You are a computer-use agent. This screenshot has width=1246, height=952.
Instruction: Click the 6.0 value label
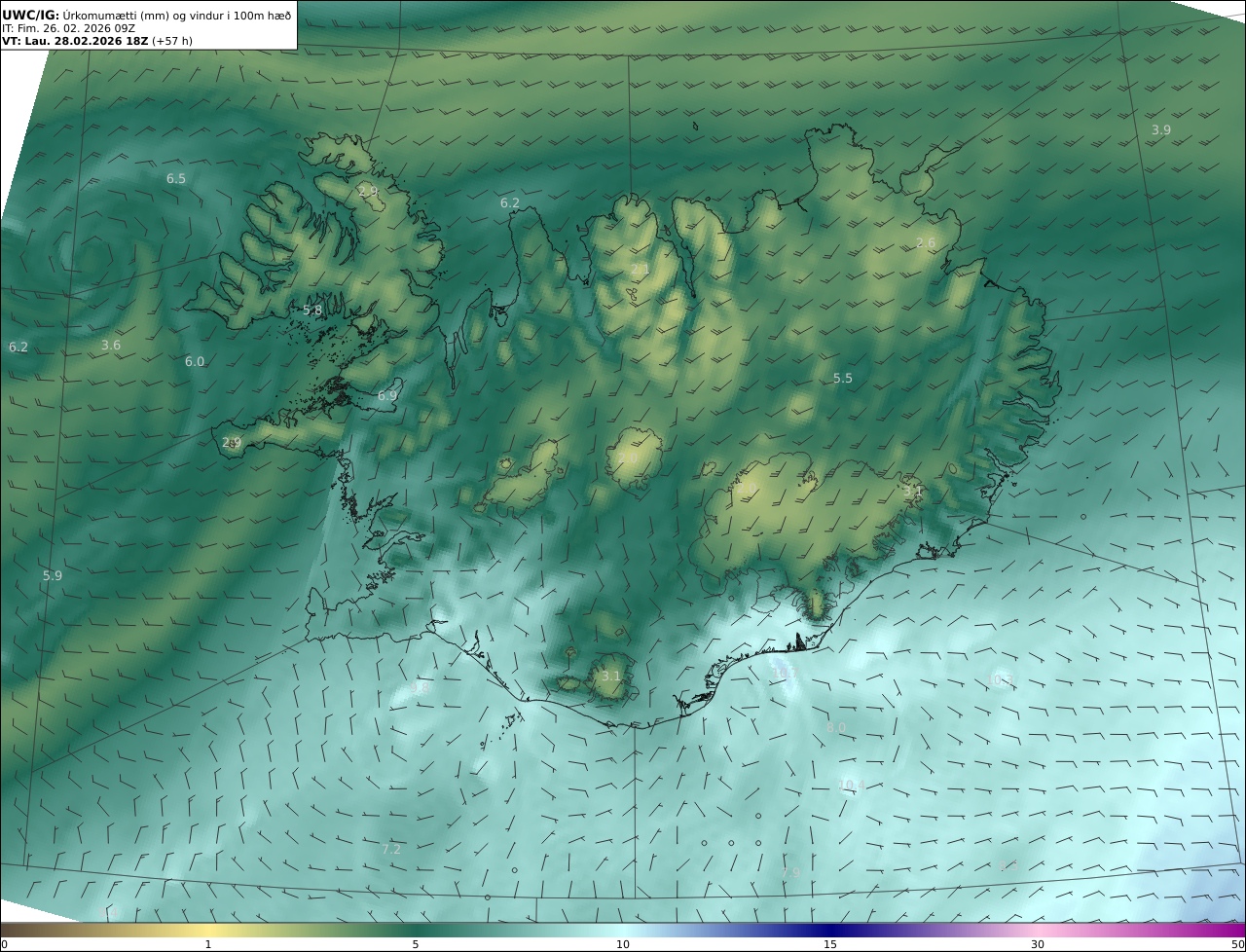[x=195, y=362]
